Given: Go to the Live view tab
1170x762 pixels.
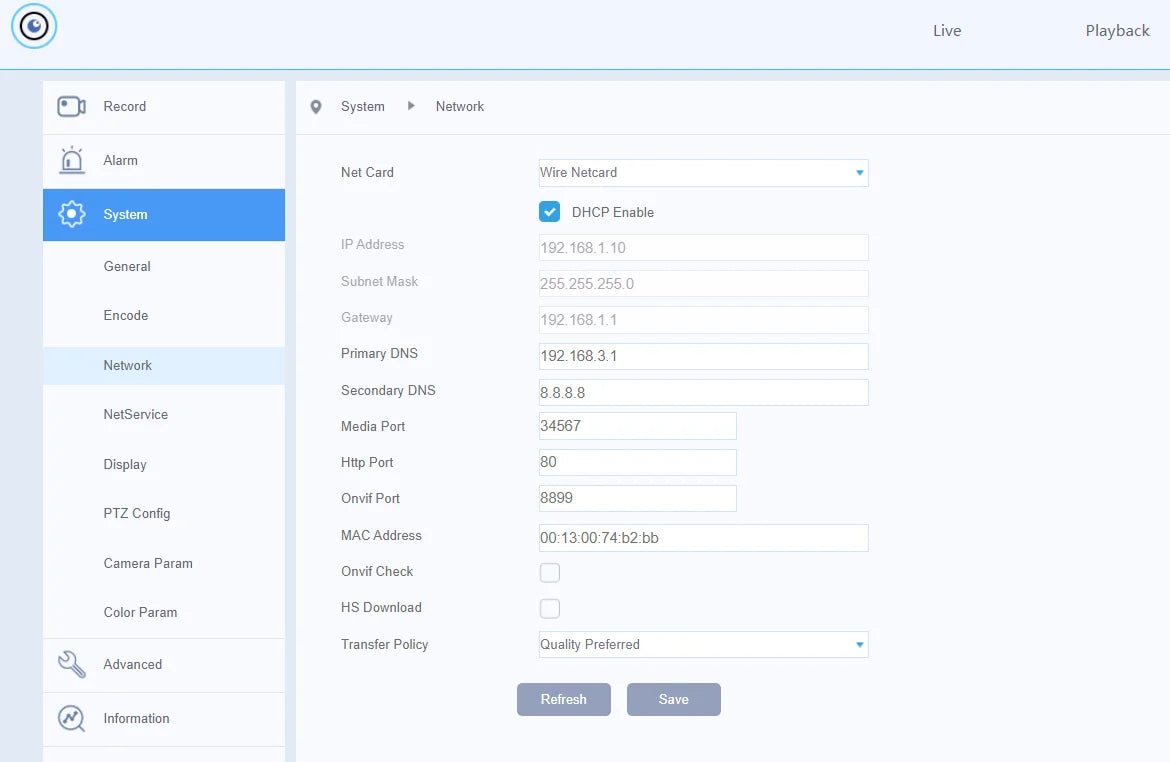Looking at the screenshot, I should pyautogui.click(x=947, y=31).
